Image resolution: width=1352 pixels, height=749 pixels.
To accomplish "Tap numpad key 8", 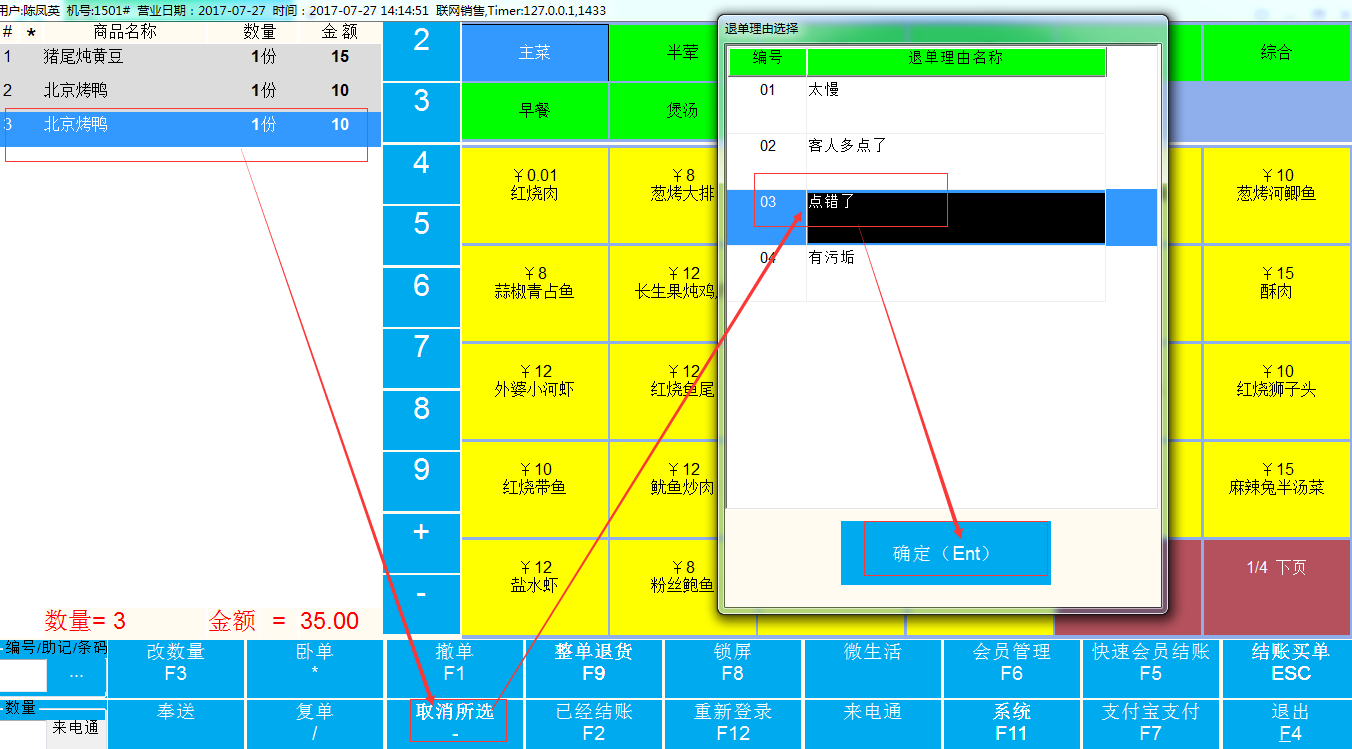I will click(421, 420).
